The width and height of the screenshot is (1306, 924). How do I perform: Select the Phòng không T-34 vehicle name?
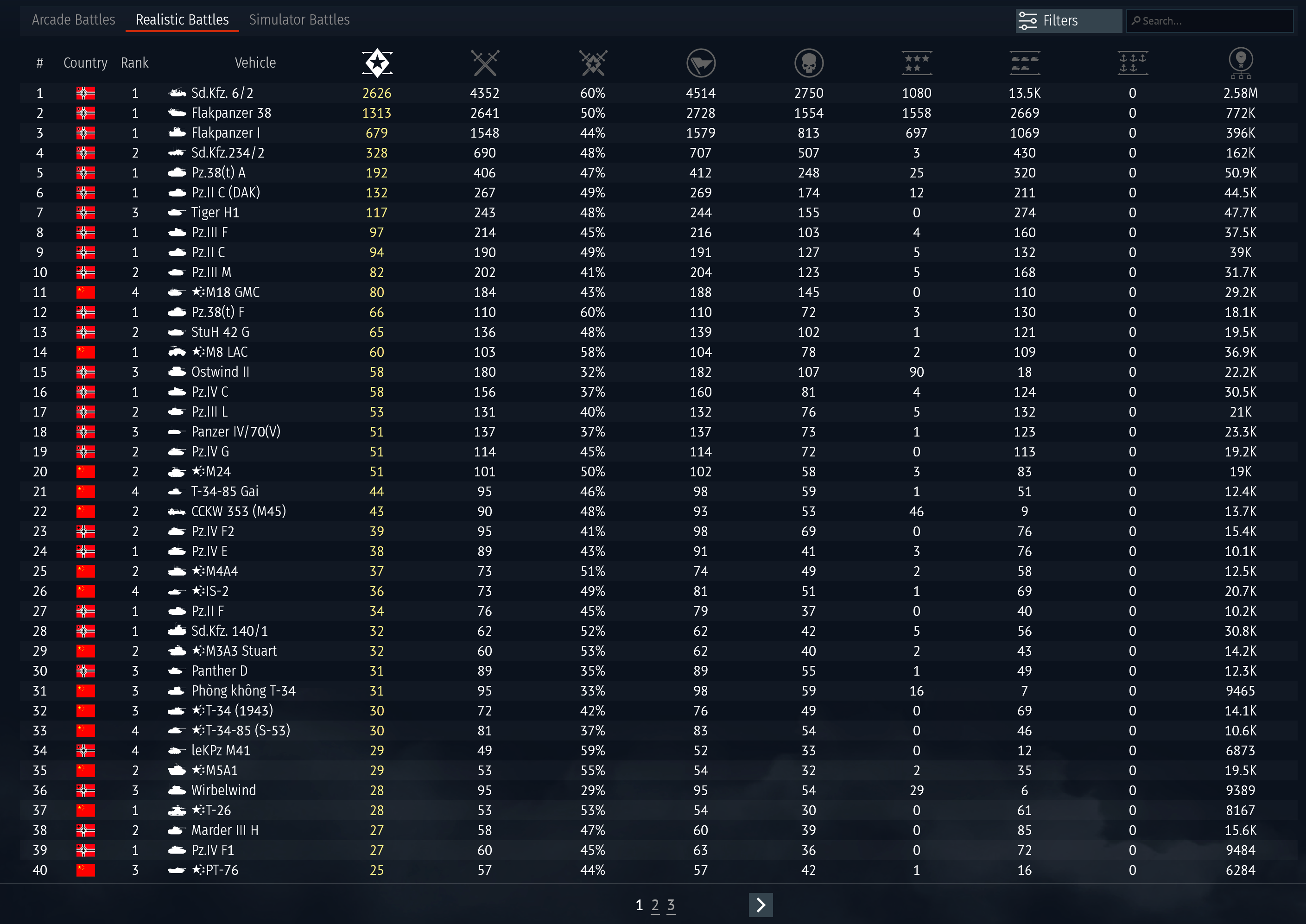coord(244,691)
